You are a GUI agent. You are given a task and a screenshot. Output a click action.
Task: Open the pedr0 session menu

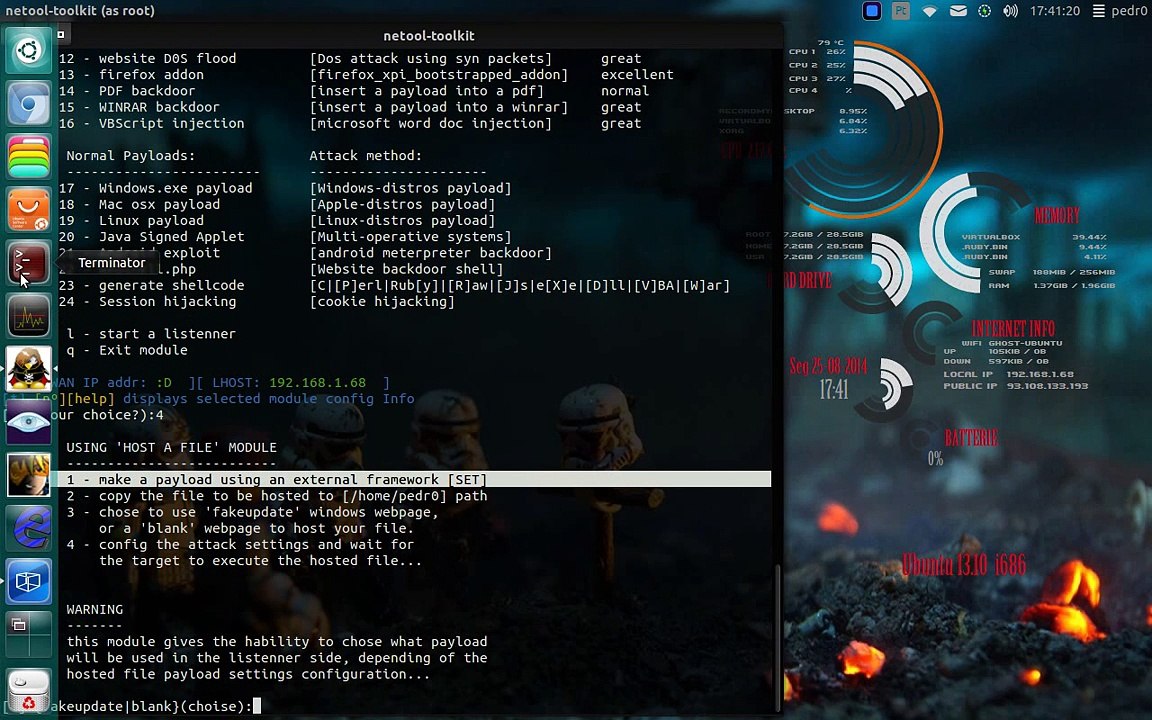coord(1120,11)
